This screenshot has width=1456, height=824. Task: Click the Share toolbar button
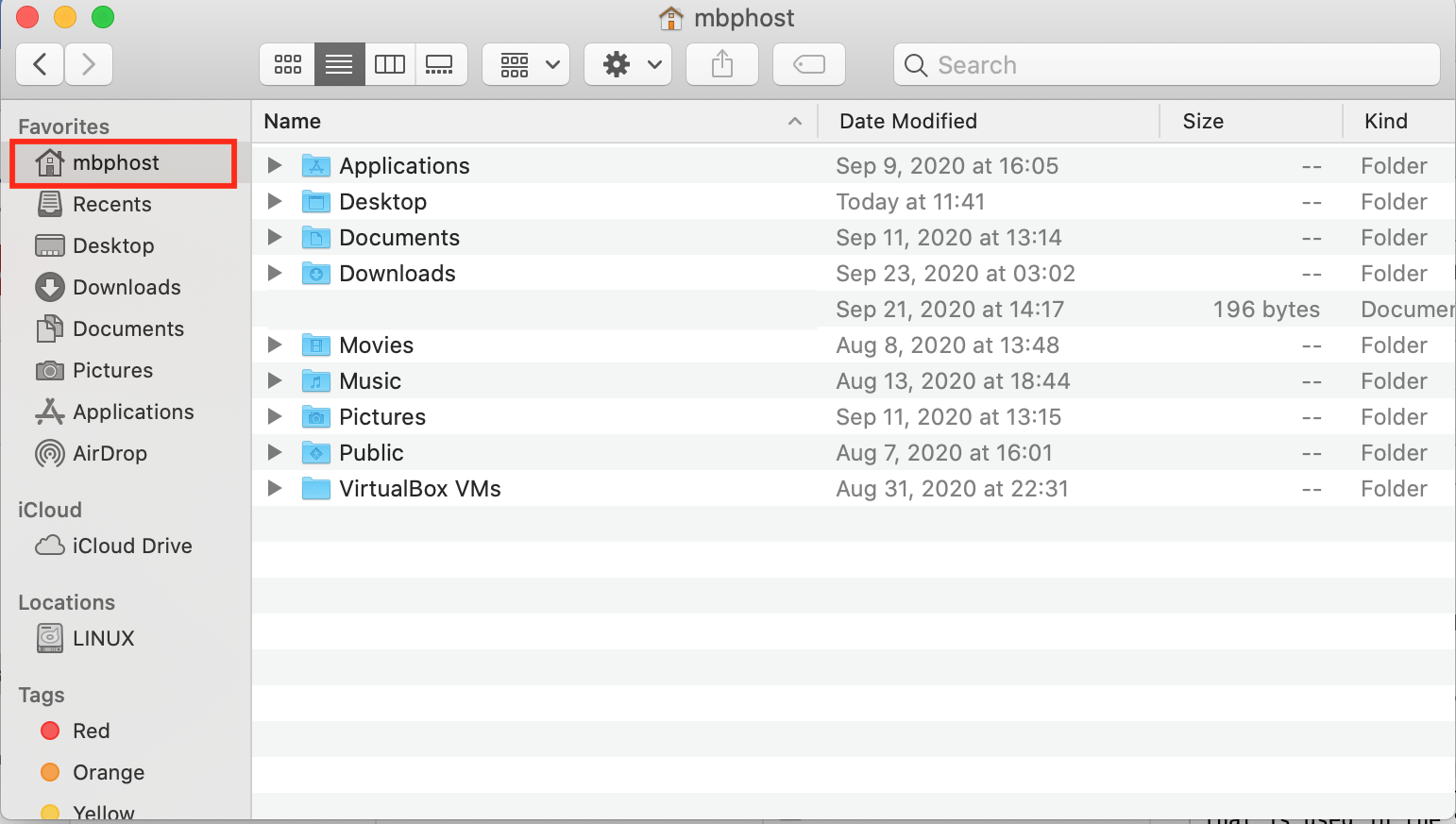722,65
